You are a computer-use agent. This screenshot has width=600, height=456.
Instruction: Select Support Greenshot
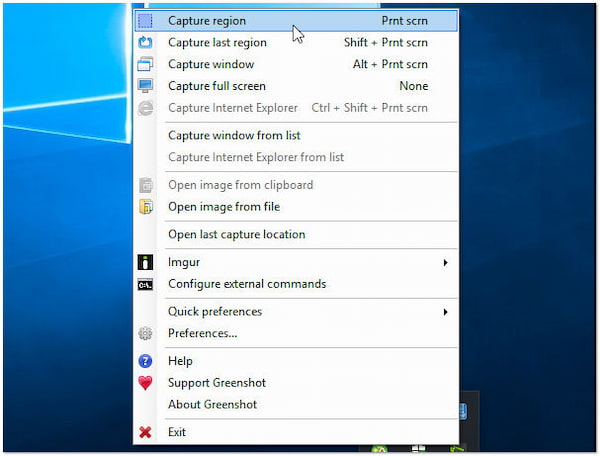click(296, 383)
